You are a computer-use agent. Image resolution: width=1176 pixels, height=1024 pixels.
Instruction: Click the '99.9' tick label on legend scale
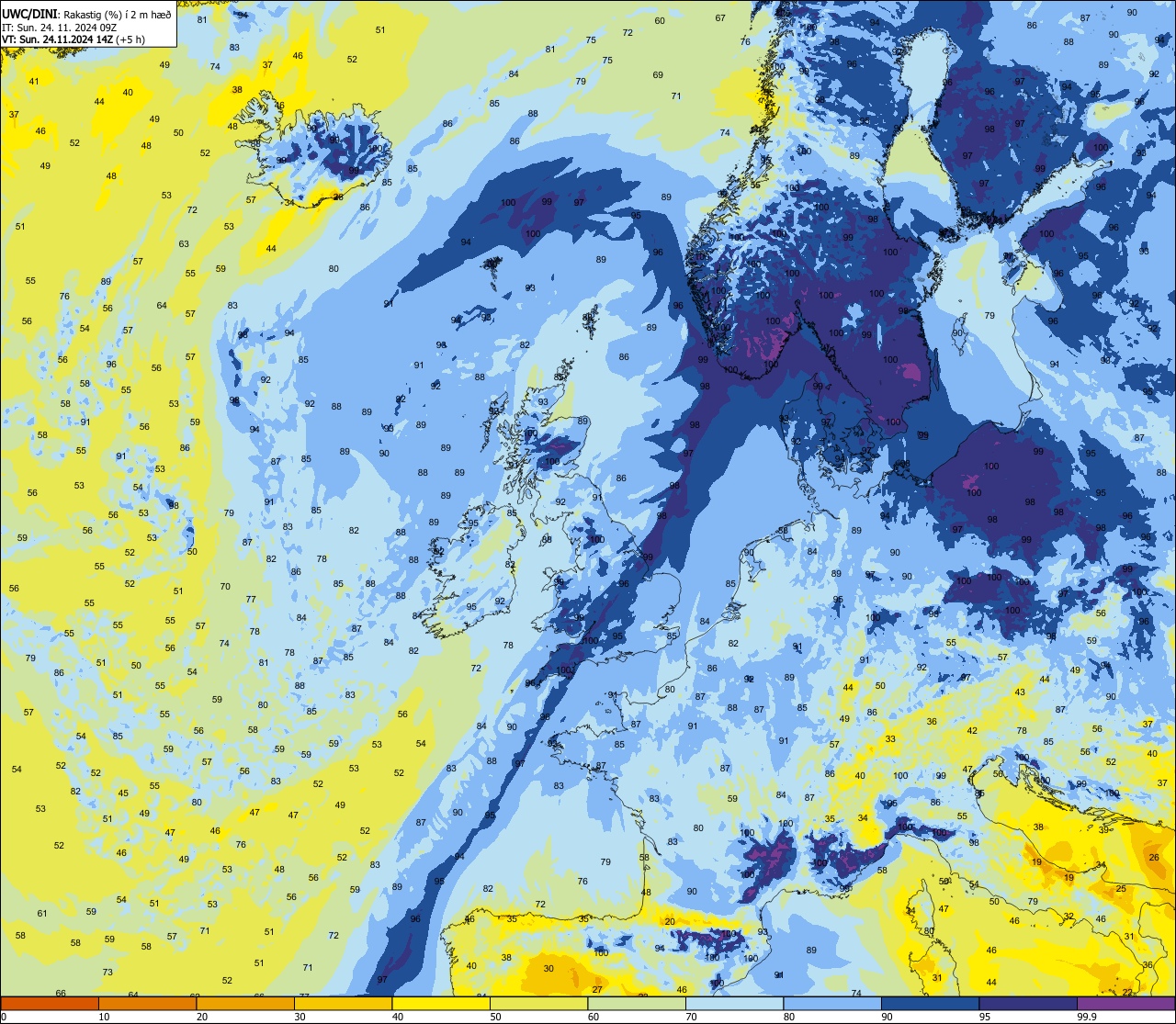coord(1088,1017)
